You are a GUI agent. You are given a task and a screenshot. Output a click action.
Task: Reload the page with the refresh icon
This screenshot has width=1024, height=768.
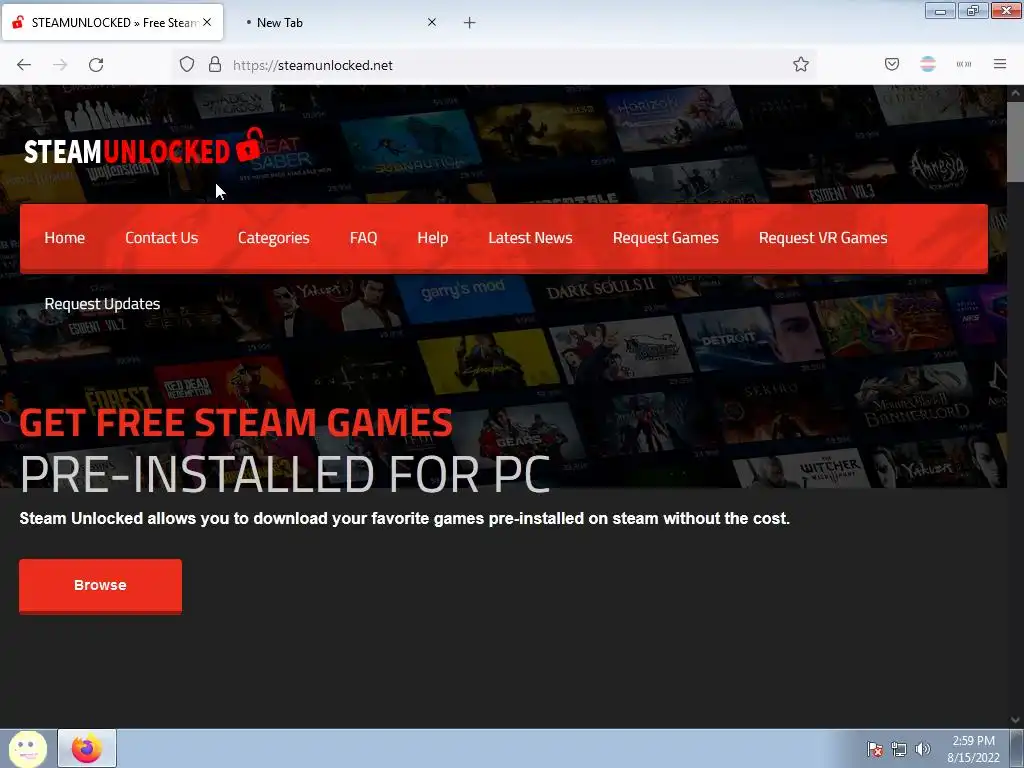pyautogui.click(x=96, y=65)
